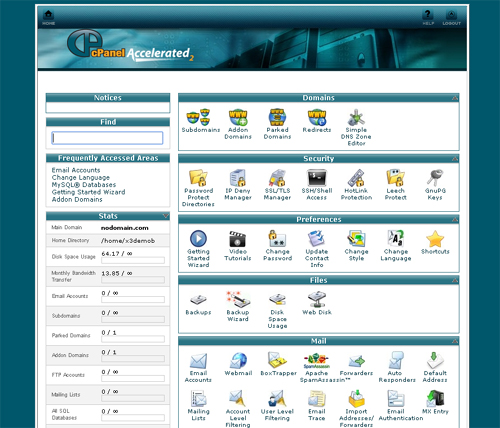Open Update Contact Info
The height and width of the screenshot is (428, 500).
[x=317, y=239]
